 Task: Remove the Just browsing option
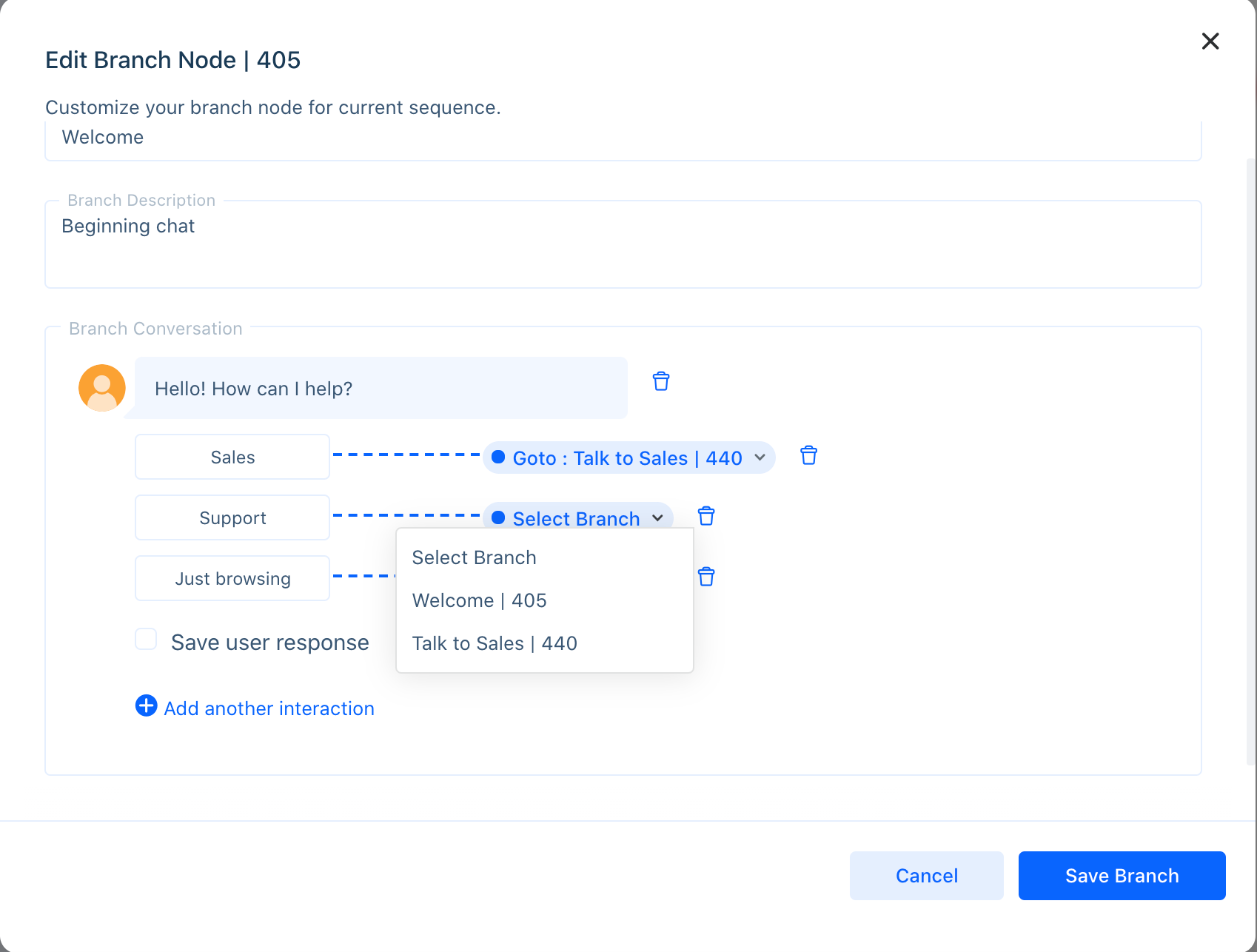pos(706,577)
